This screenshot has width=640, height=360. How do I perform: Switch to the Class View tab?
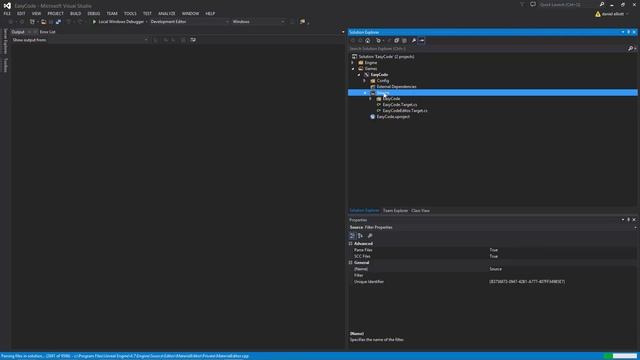[420, 211]
